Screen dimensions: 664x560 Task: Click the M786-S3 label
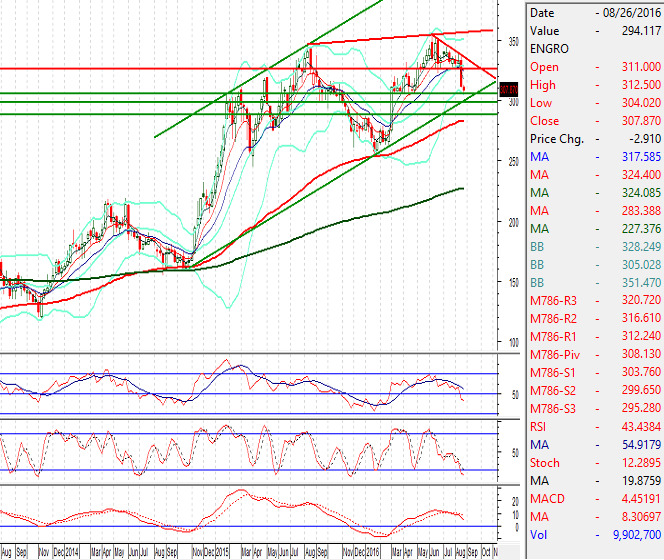pyautogui.click(x=553, y=409)
